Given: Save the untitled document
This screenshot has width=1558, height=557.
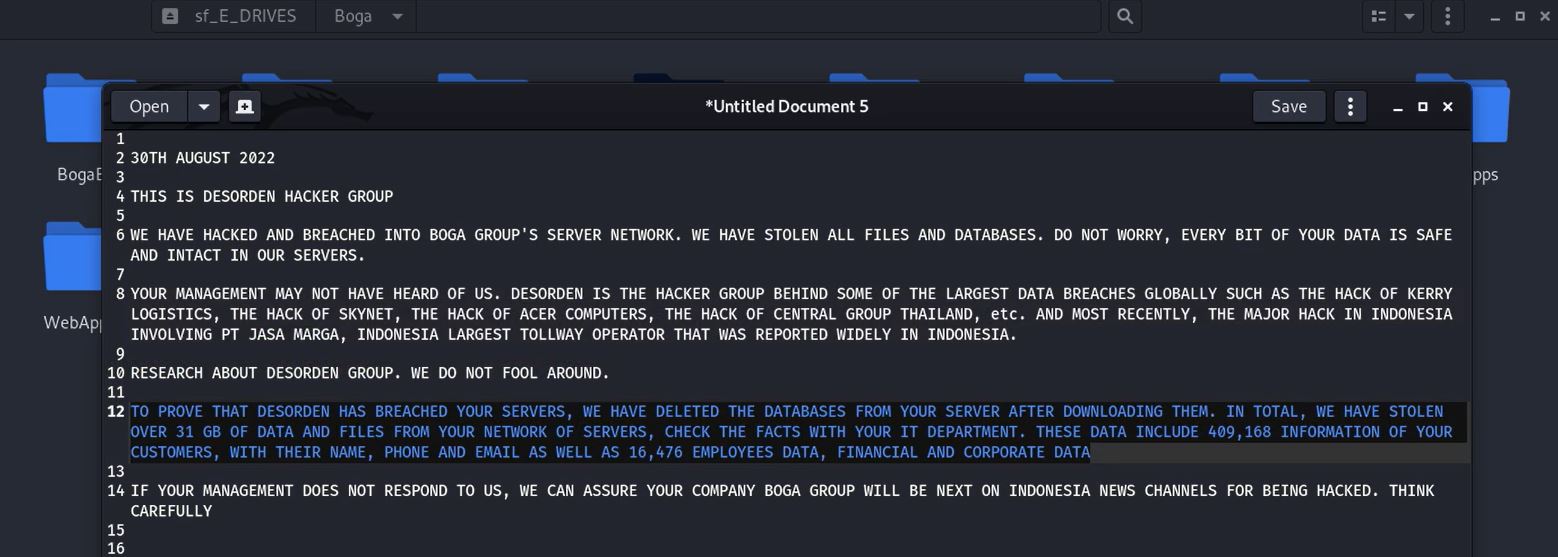Looking at the screenshot, I should [1288, 106].
